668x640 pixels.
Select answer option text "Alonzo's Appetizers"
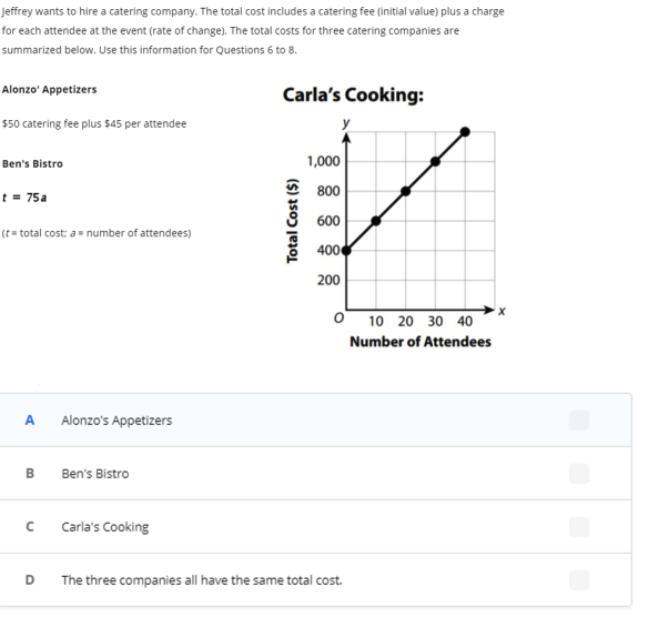[116, 420]
